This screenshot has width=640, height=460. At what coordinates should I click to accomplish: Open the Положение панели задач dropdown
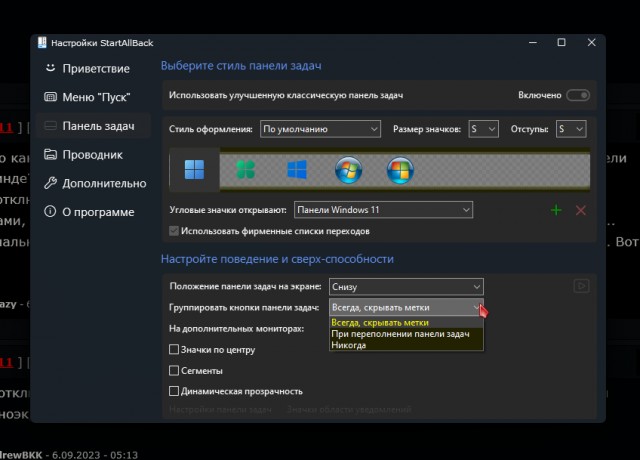click(406, 287)
